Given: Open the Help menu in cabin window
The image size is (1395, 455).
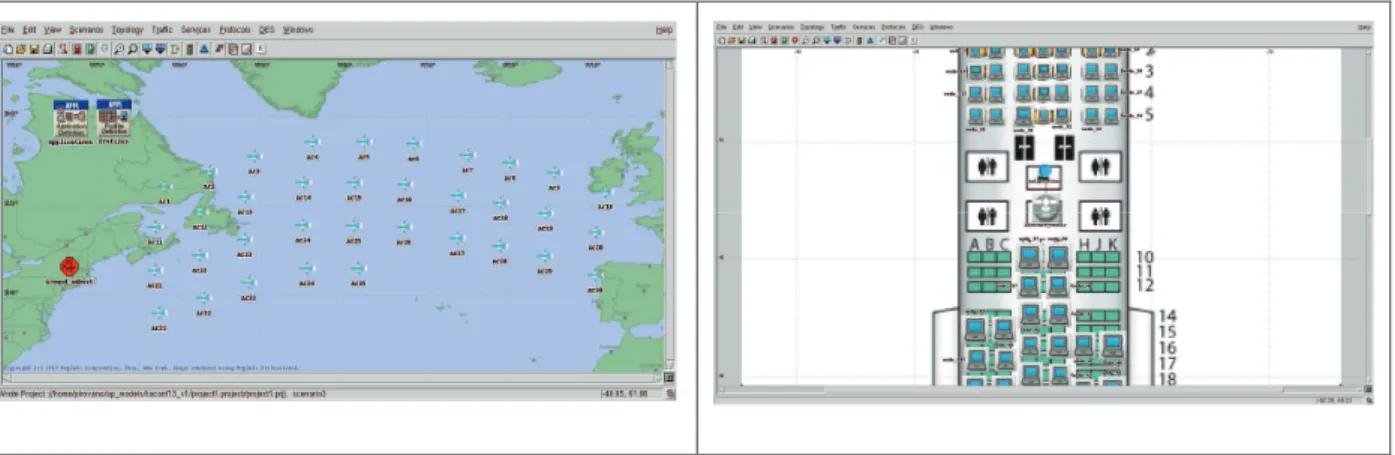Looking at the screenshot, I should [1364, 28].
